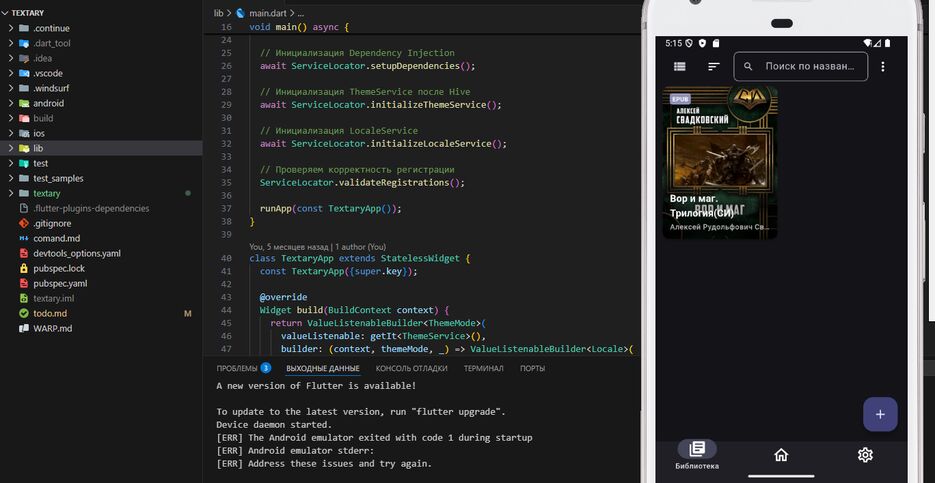
Task: Open the КОНСОЛЬ ОТЛАДКИ tab
Action: (x=411, y=368)
